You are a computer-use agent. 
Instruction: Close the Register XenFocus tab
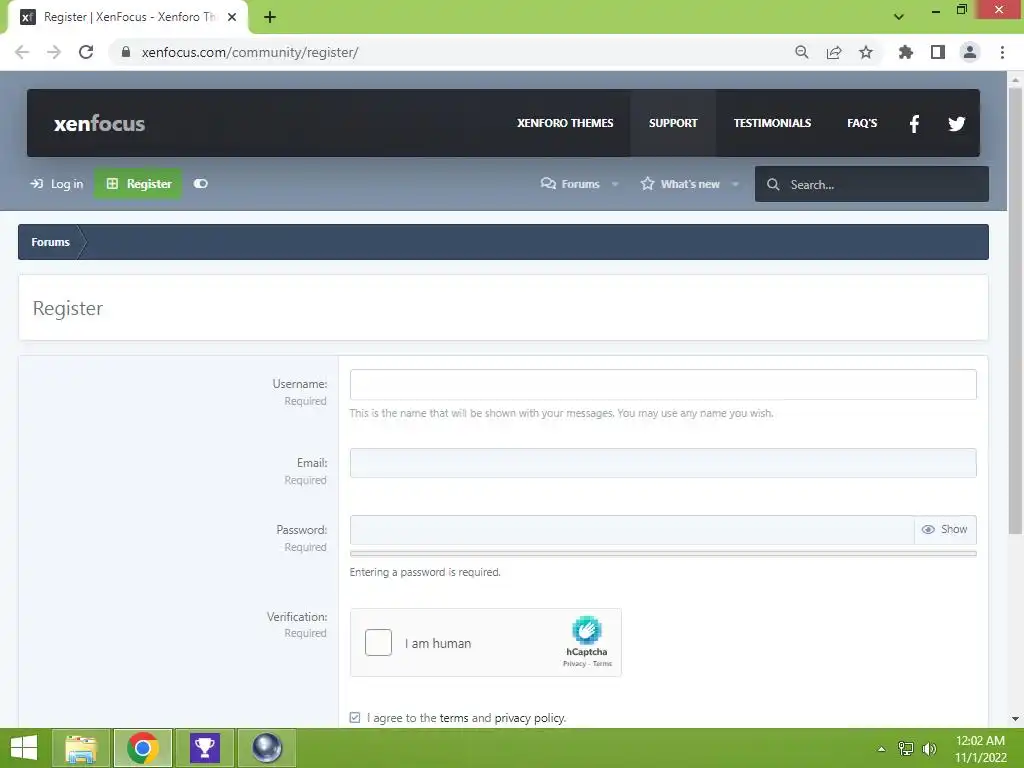coord(232,17)
